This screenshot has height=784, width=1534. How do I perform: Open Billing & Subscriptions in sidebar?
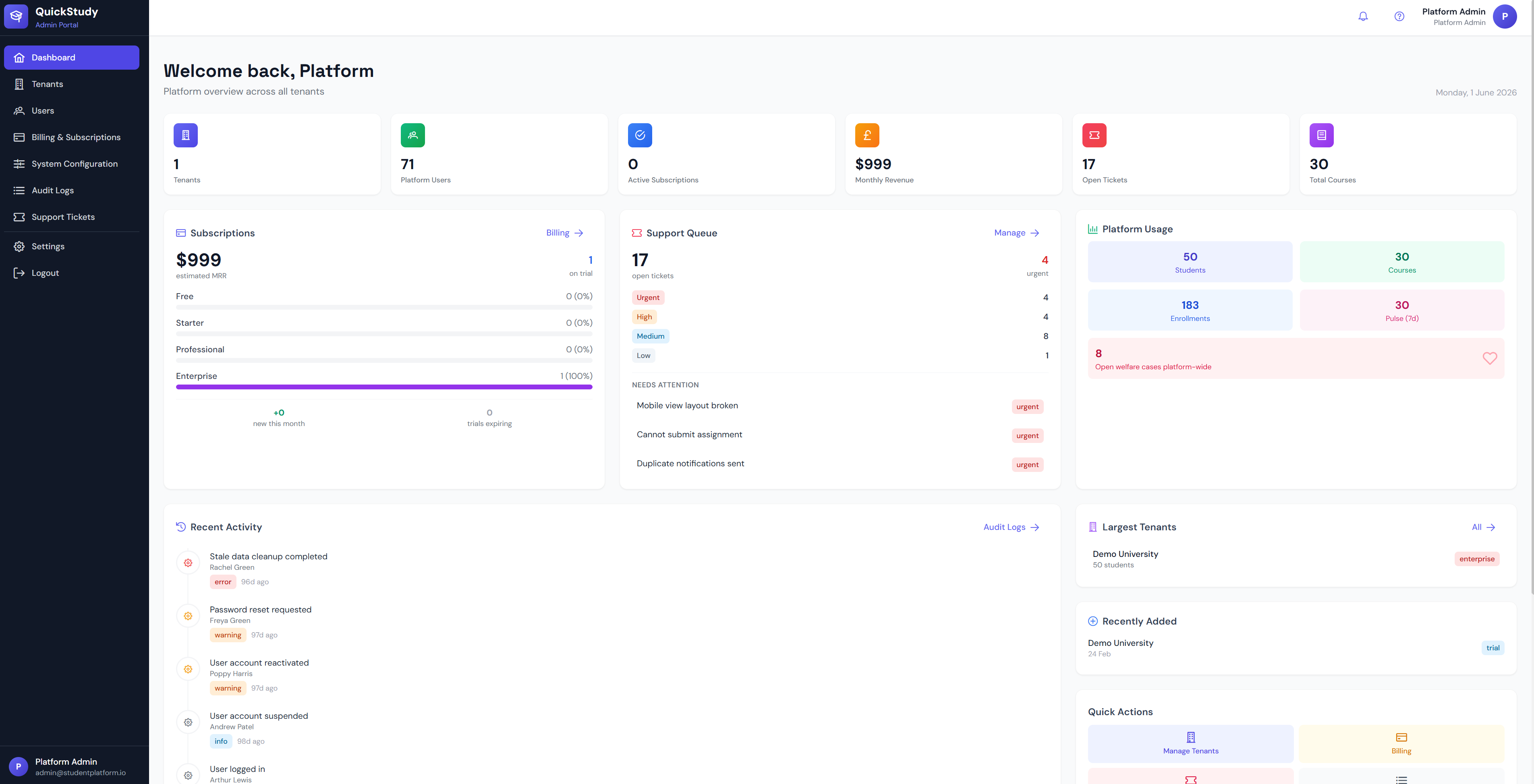pyautogui.click(x=71, y=138)
